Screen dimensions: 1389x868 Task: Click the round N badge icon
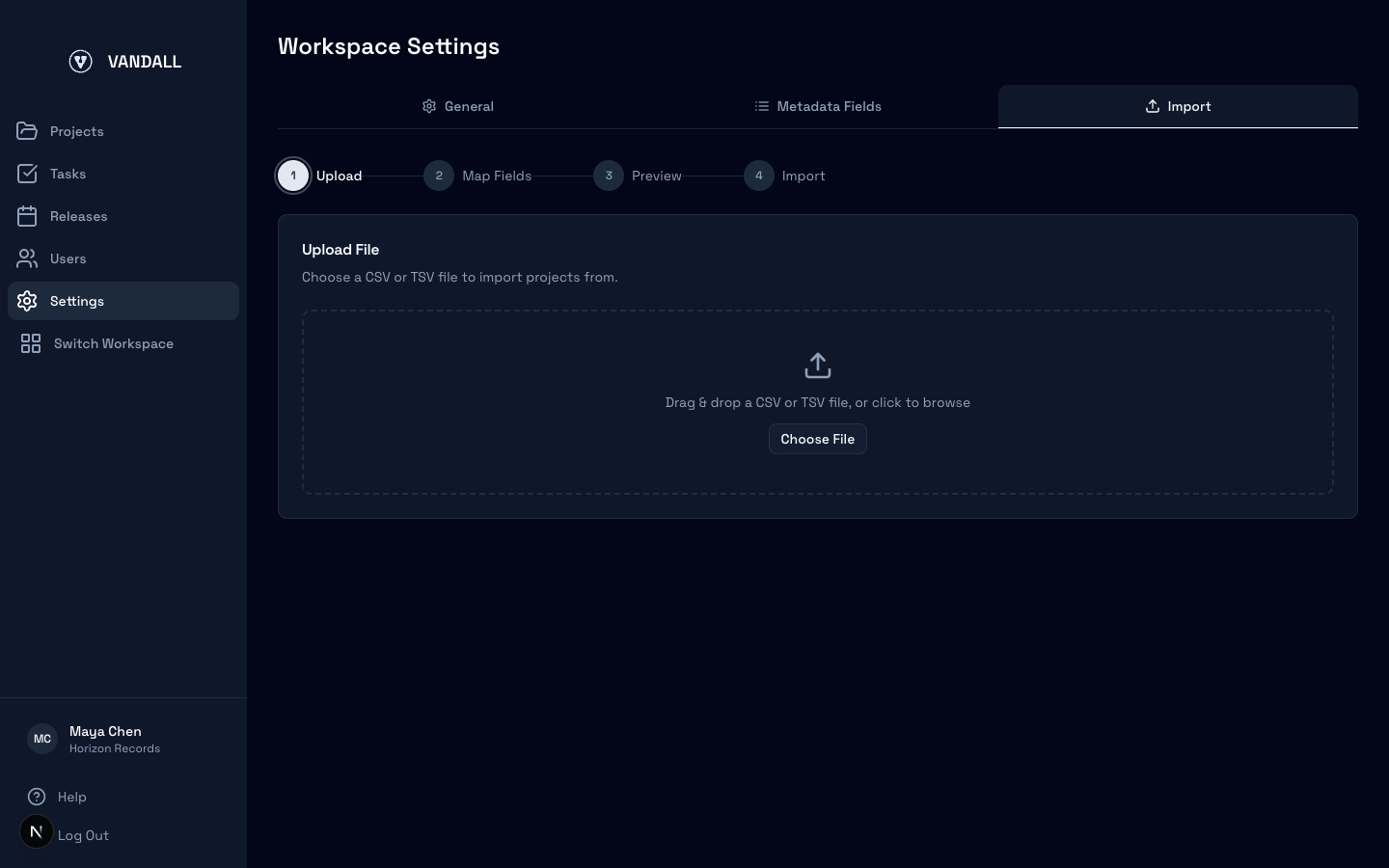coord(37,831)
